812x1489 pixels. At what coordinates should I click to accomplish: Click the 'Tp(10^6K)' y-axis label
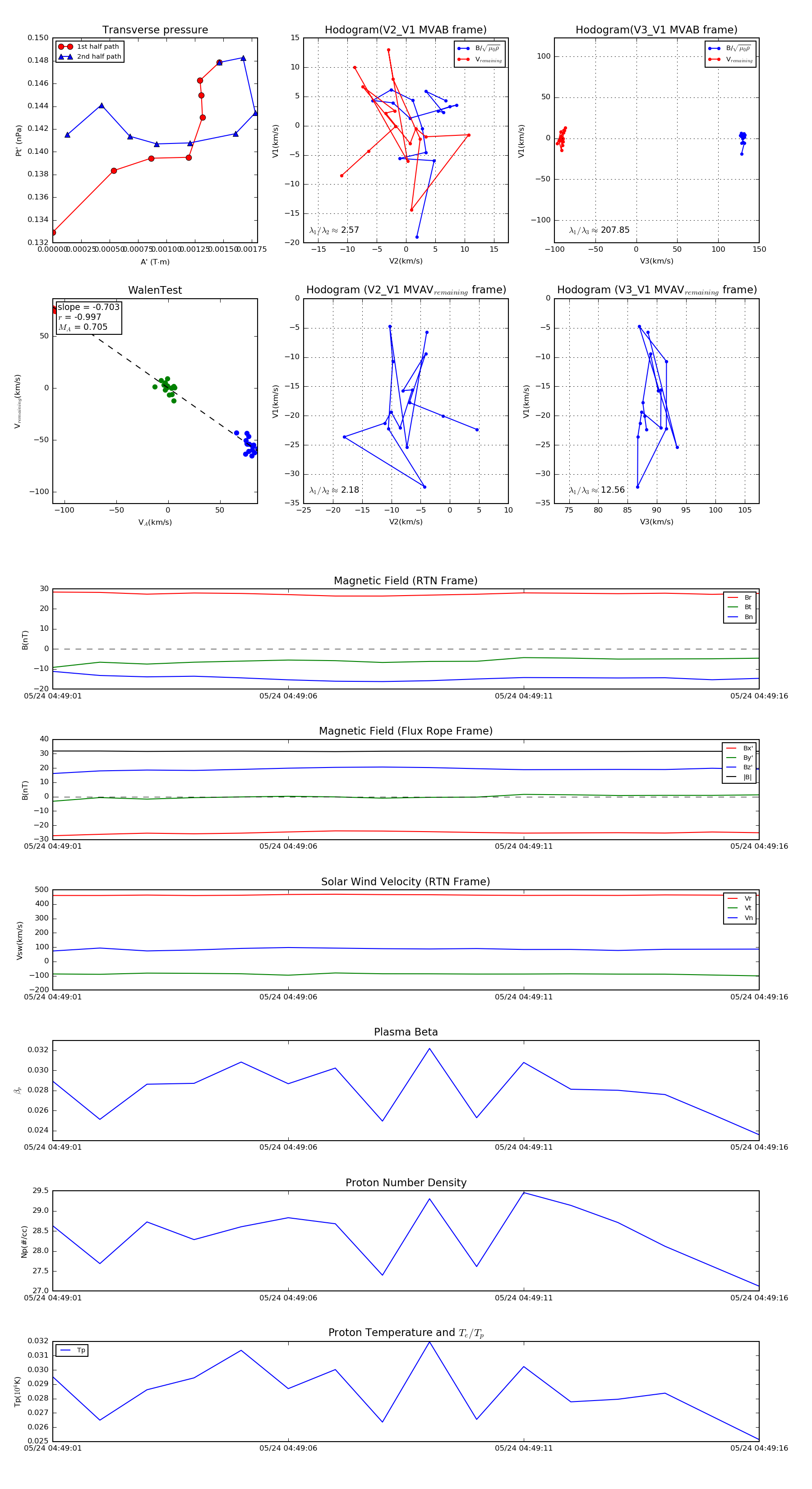click(18, 1392)
